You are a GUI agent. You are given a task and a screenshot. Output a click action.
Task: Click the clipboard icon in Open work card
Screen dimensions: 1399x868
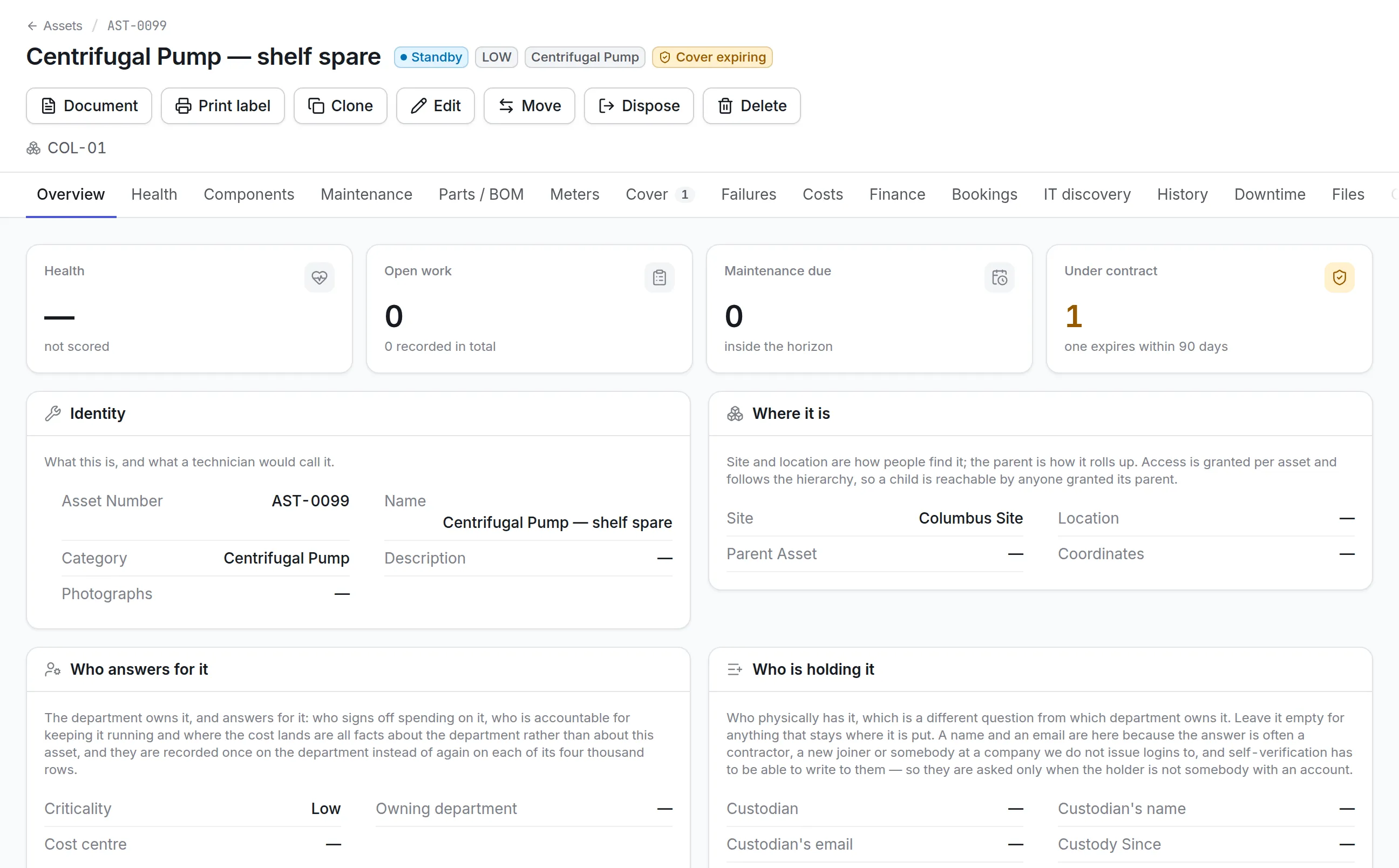tap(660, 278)
